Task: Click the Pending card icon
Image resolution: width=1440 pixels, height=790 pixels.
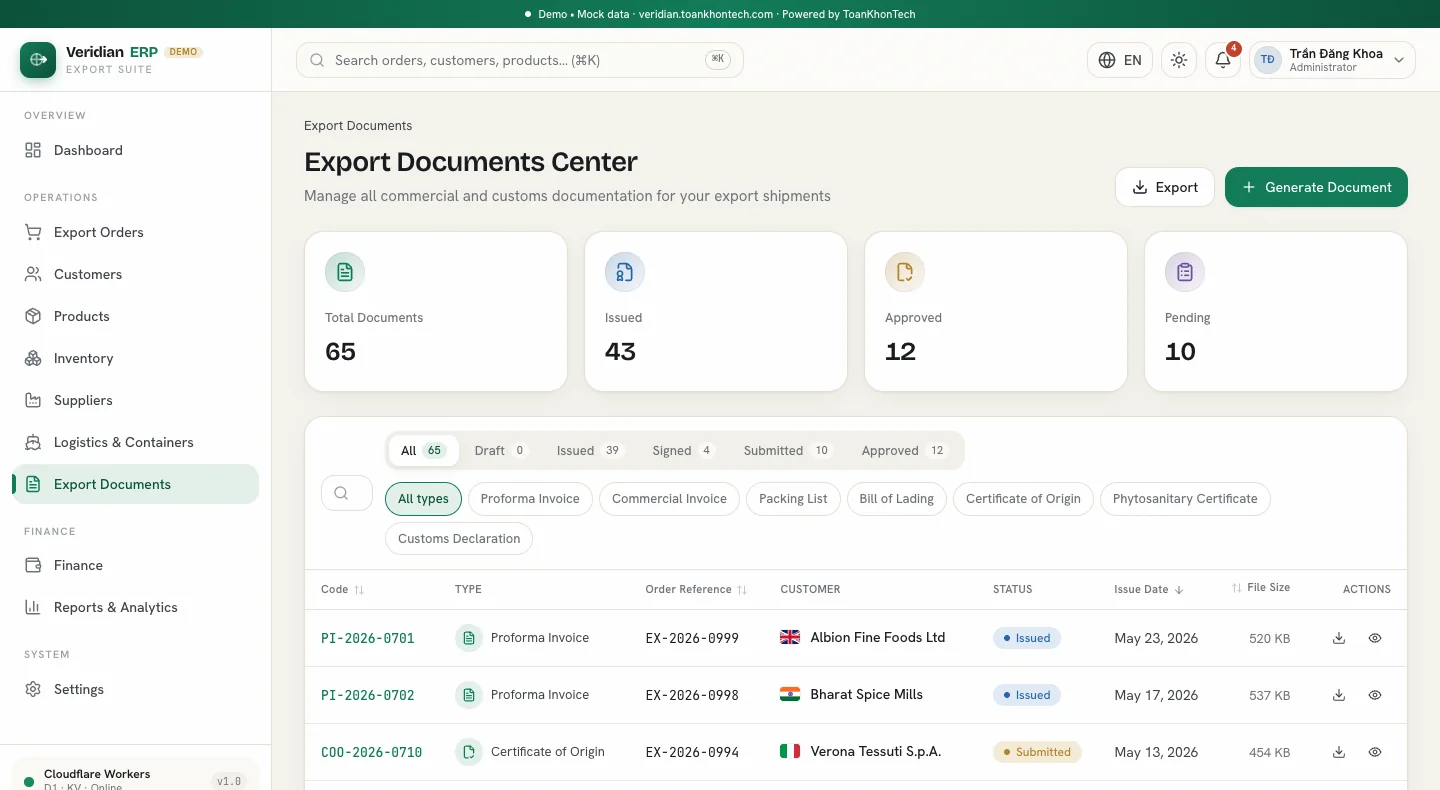Action: 1185,272
